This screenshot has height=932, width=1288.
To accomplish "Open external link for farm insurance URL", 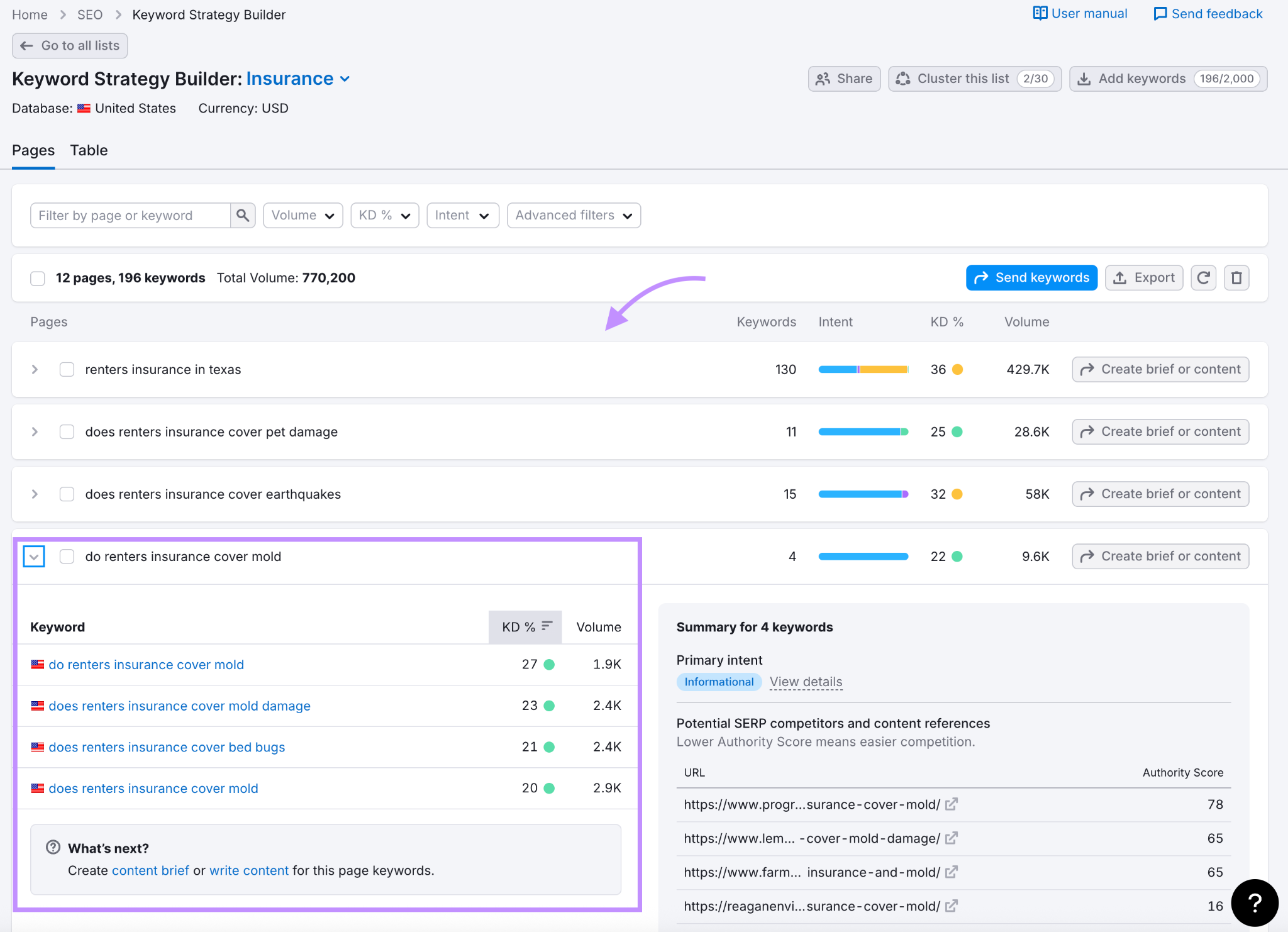I will coord(951,872).
